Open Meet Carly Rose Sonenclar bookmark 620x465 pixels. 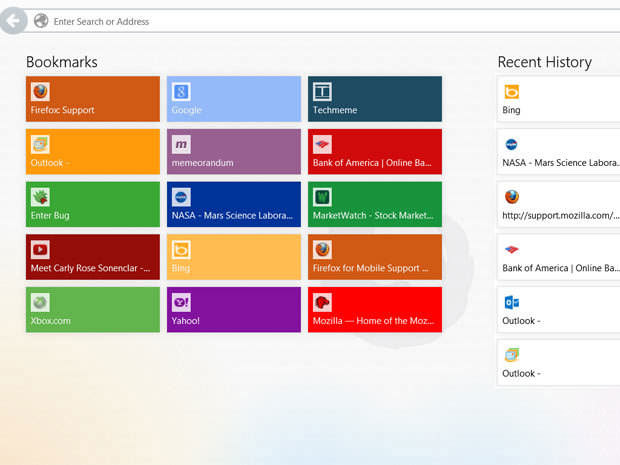pos(92,257)
